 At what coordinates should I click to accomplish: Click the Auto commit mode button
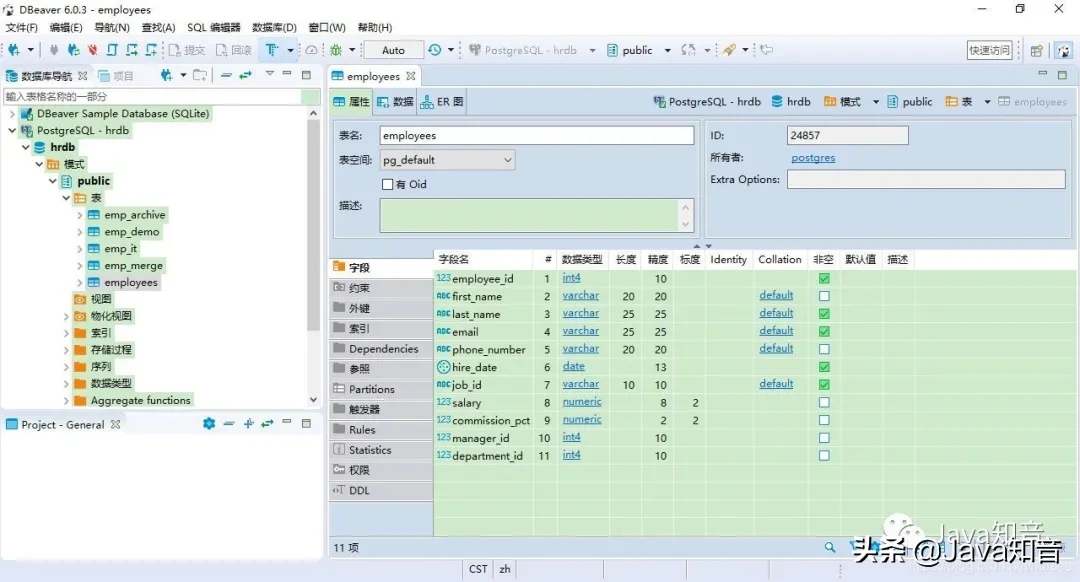[393, 50]
